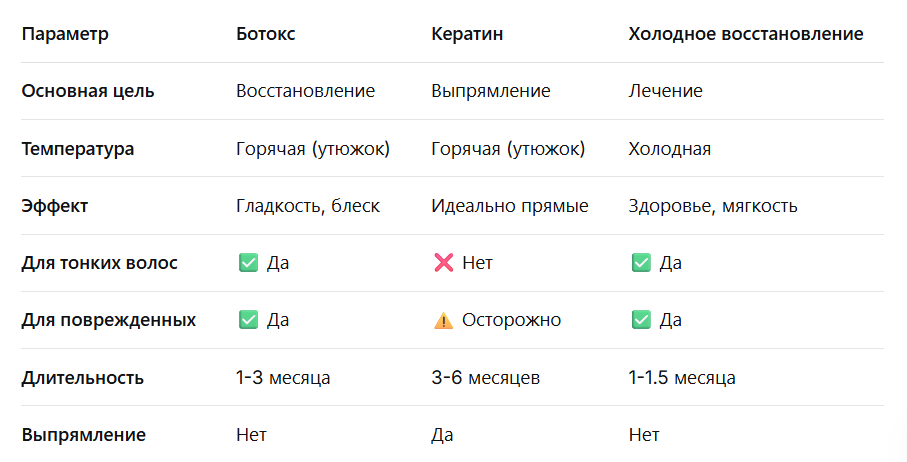907x462 pixels.
Task: Click green checkmark in Холодное восстановление thin hair row
Action: [641, 263]
